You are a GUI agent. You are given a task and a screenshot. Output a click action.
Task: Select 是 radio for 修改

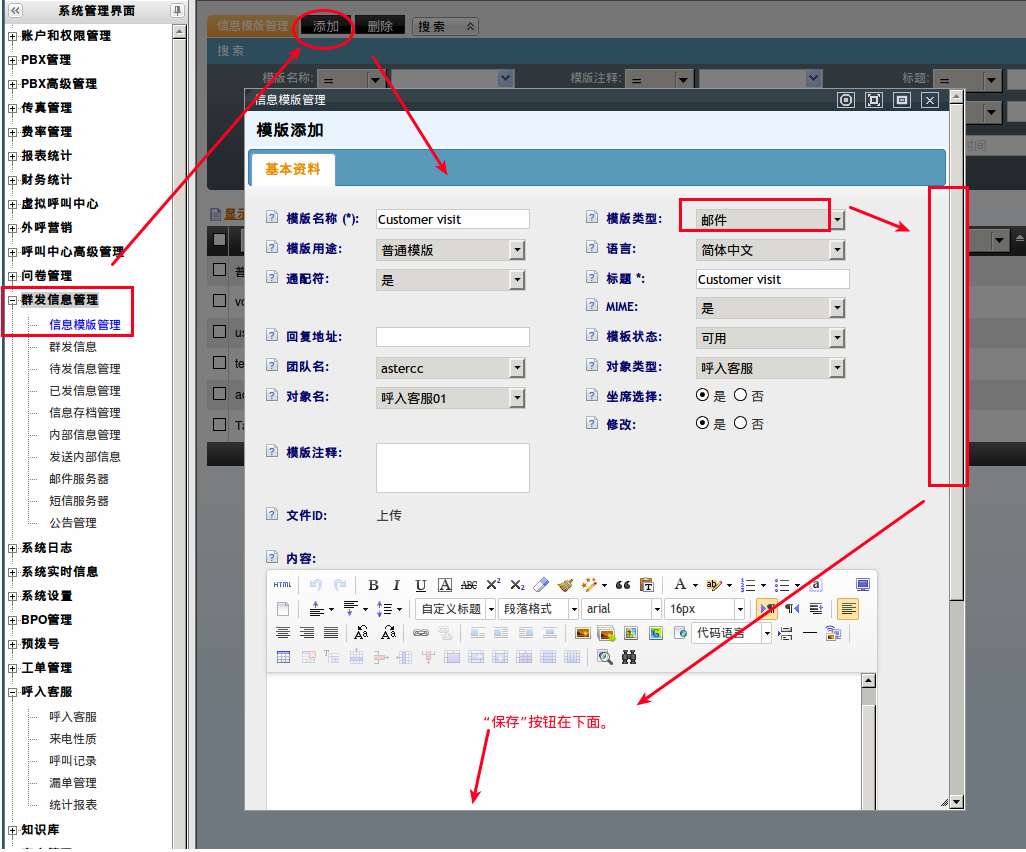coord(703,423)
